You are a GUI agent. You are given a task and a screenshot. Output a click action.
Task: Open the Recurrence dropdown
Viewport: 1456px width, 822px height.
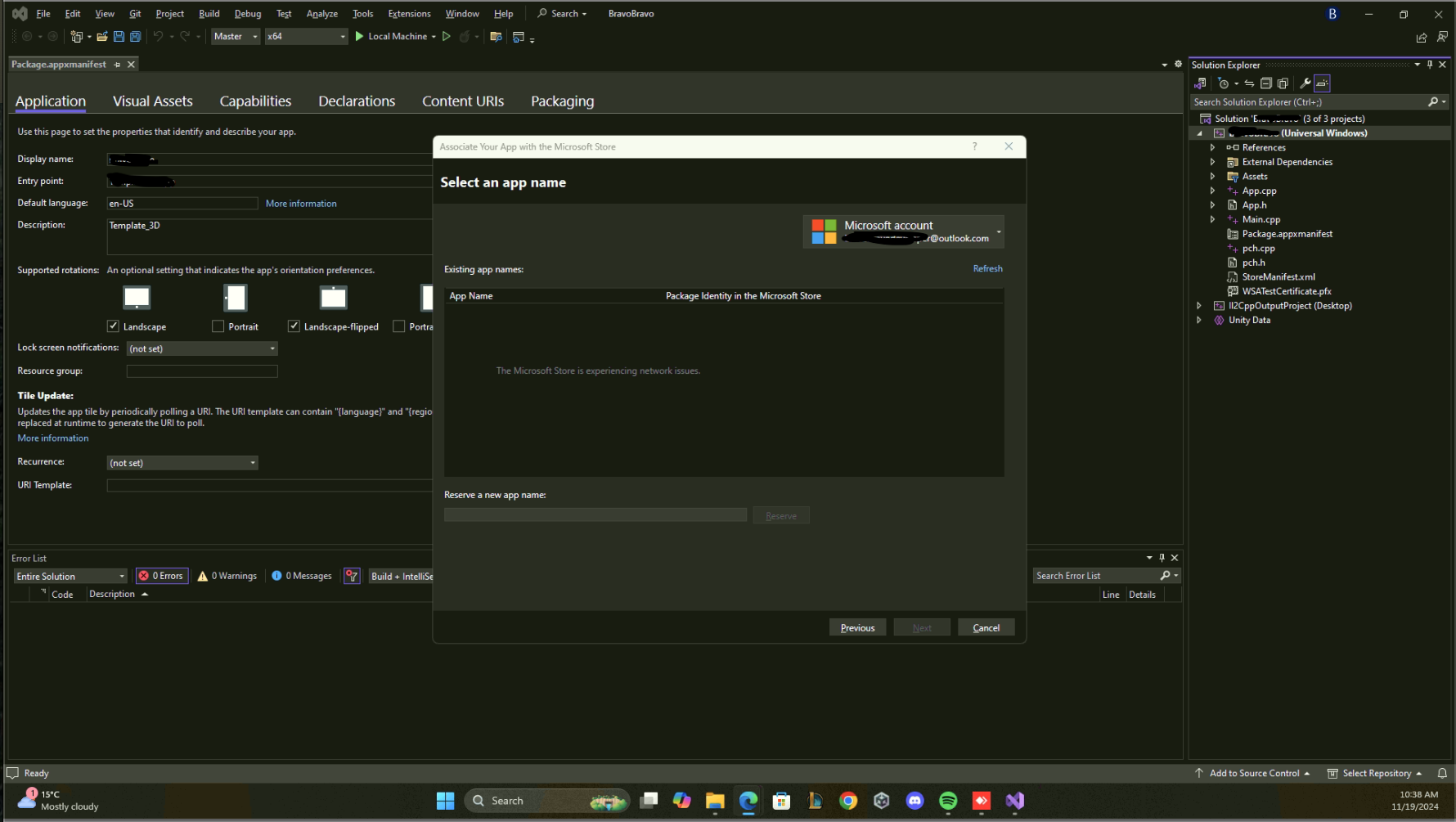tap(182, 463)
